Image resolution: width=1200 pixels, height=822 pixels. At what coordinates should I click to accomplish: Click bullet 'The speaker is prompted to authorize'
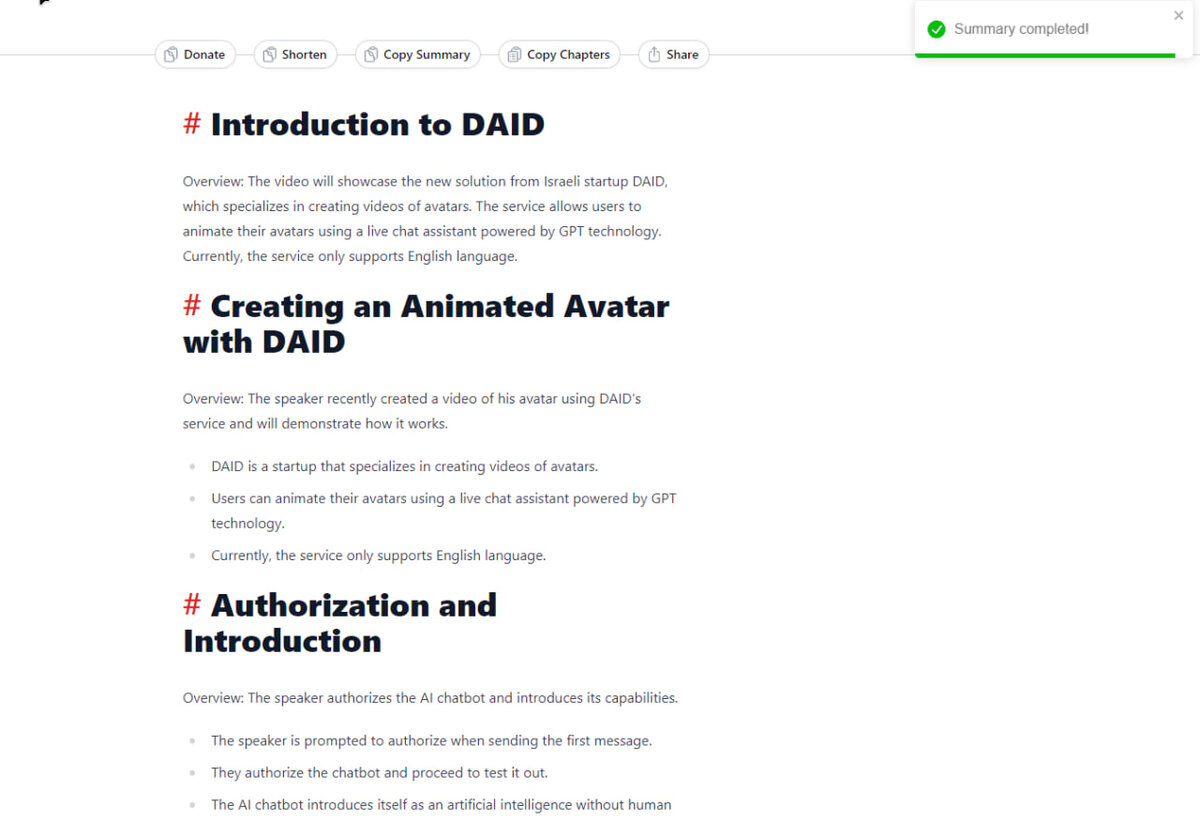click(431, 741)
